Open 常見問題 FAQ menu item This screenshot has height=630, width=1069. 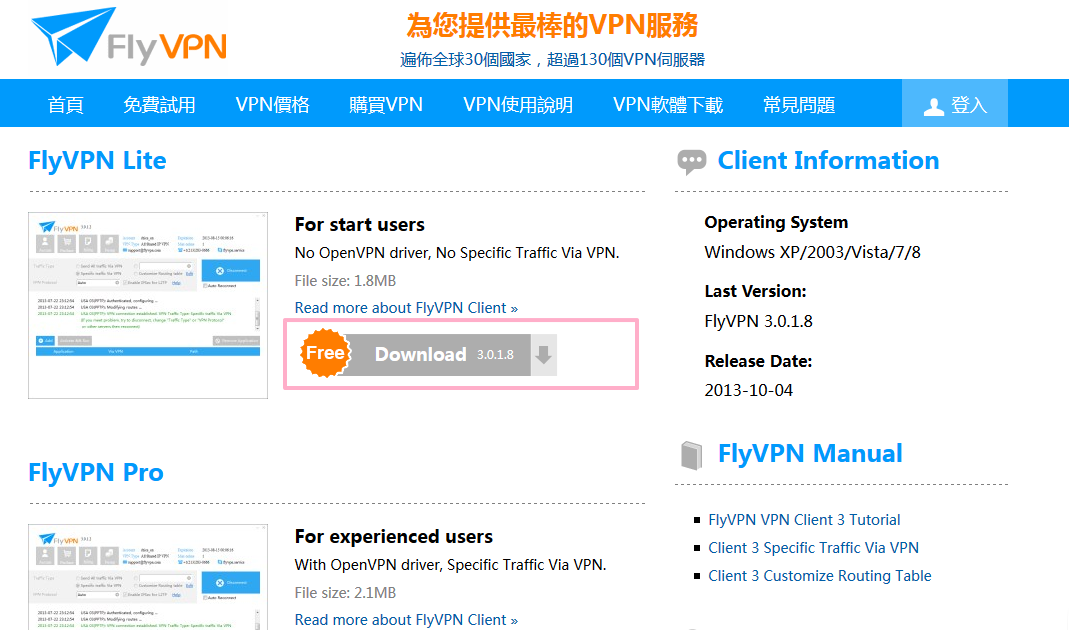[799, 105]
